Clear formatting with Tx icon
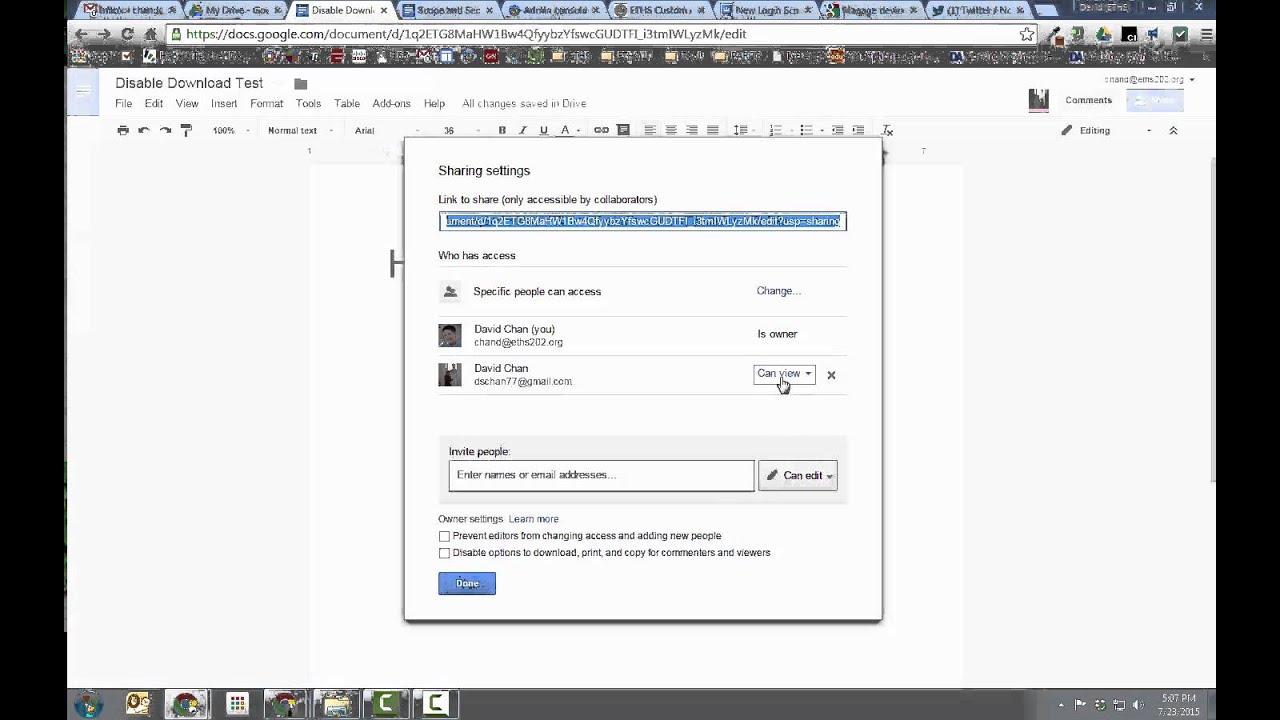 pyautogui.click(x=887, y=130)
